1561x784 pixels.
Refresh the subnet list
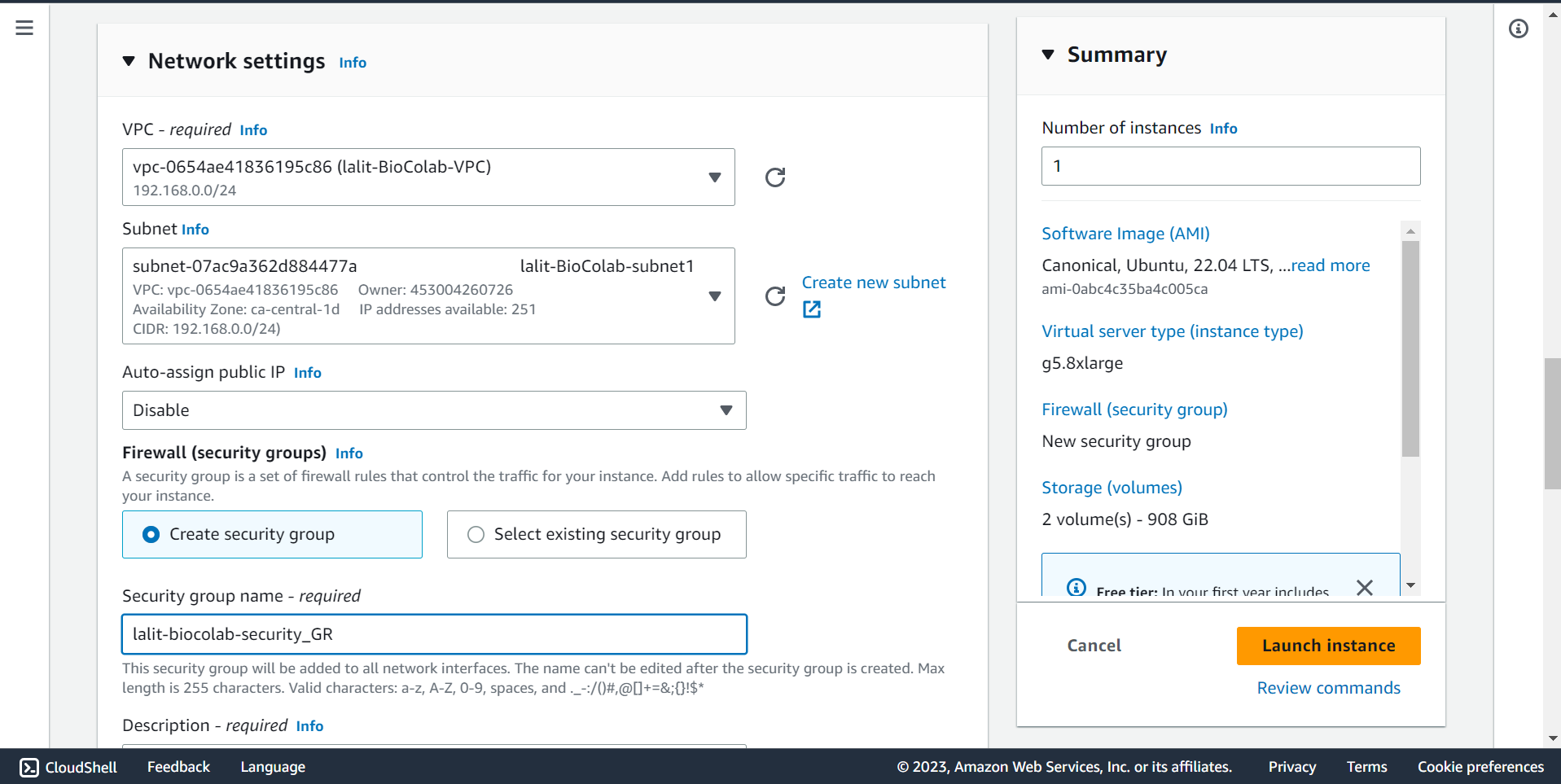(775, 296)
